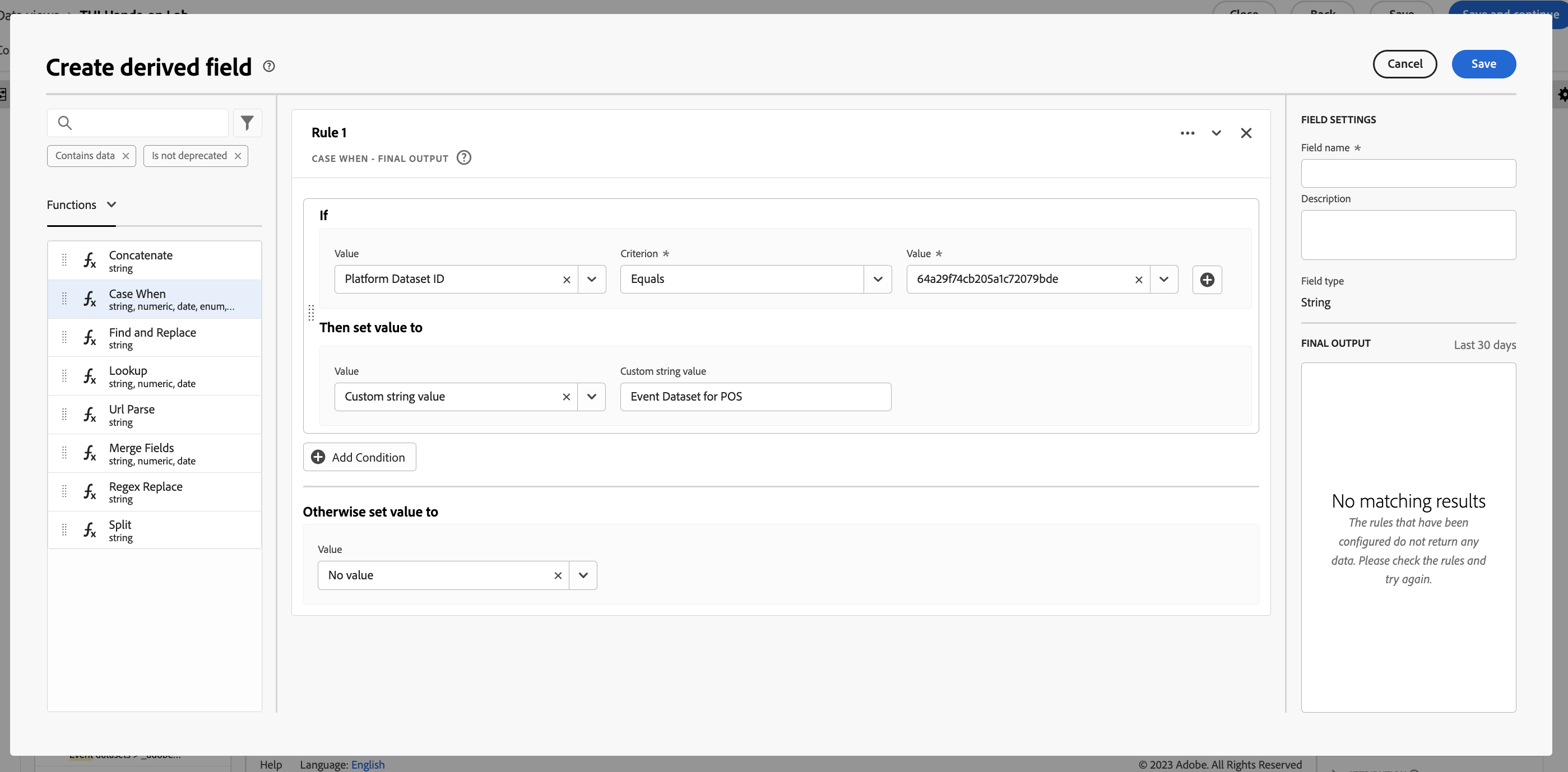Image resolution: width=1568 pixels, height=772 pixels.
Task: Expand the Functions dropdown
Action: coord(82,205)
